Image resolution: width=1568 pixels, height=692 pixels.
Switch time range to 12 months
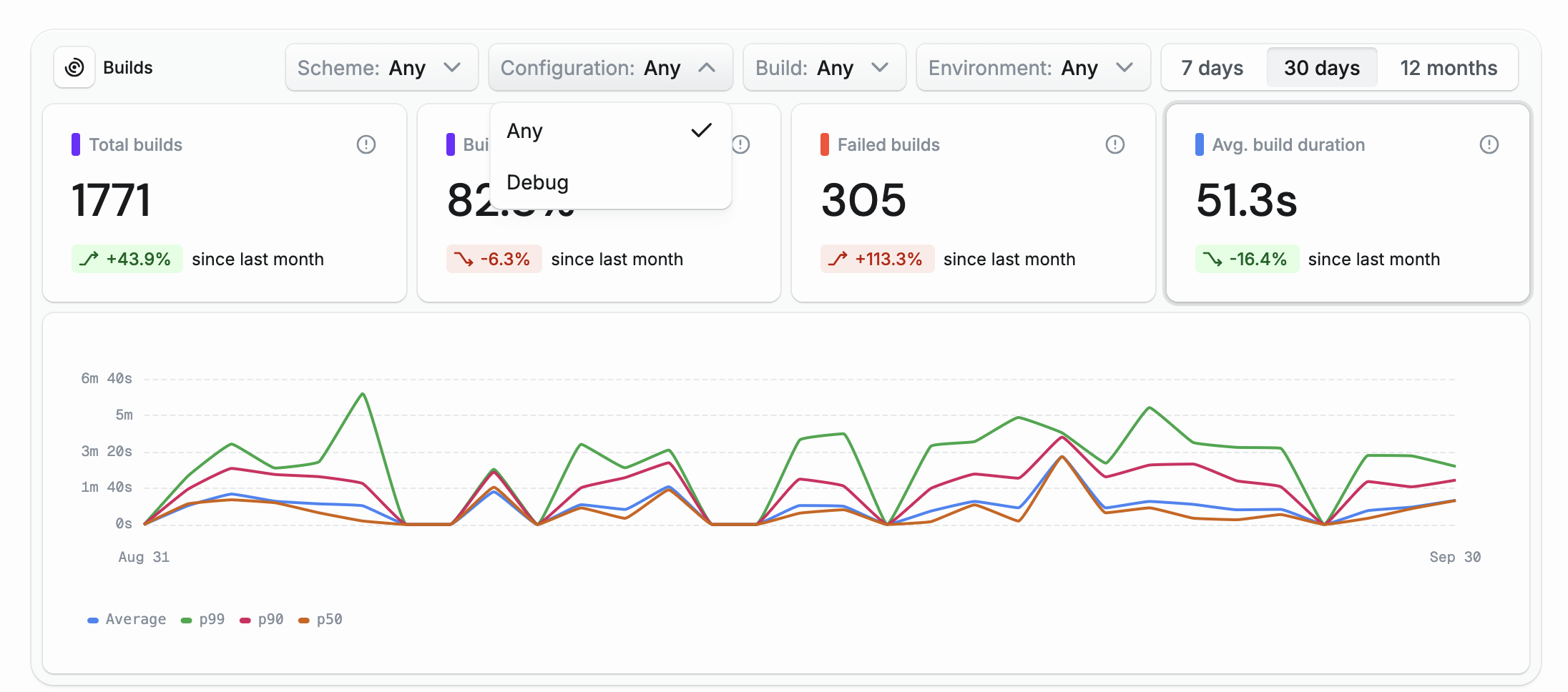[x=1448, y=68]
